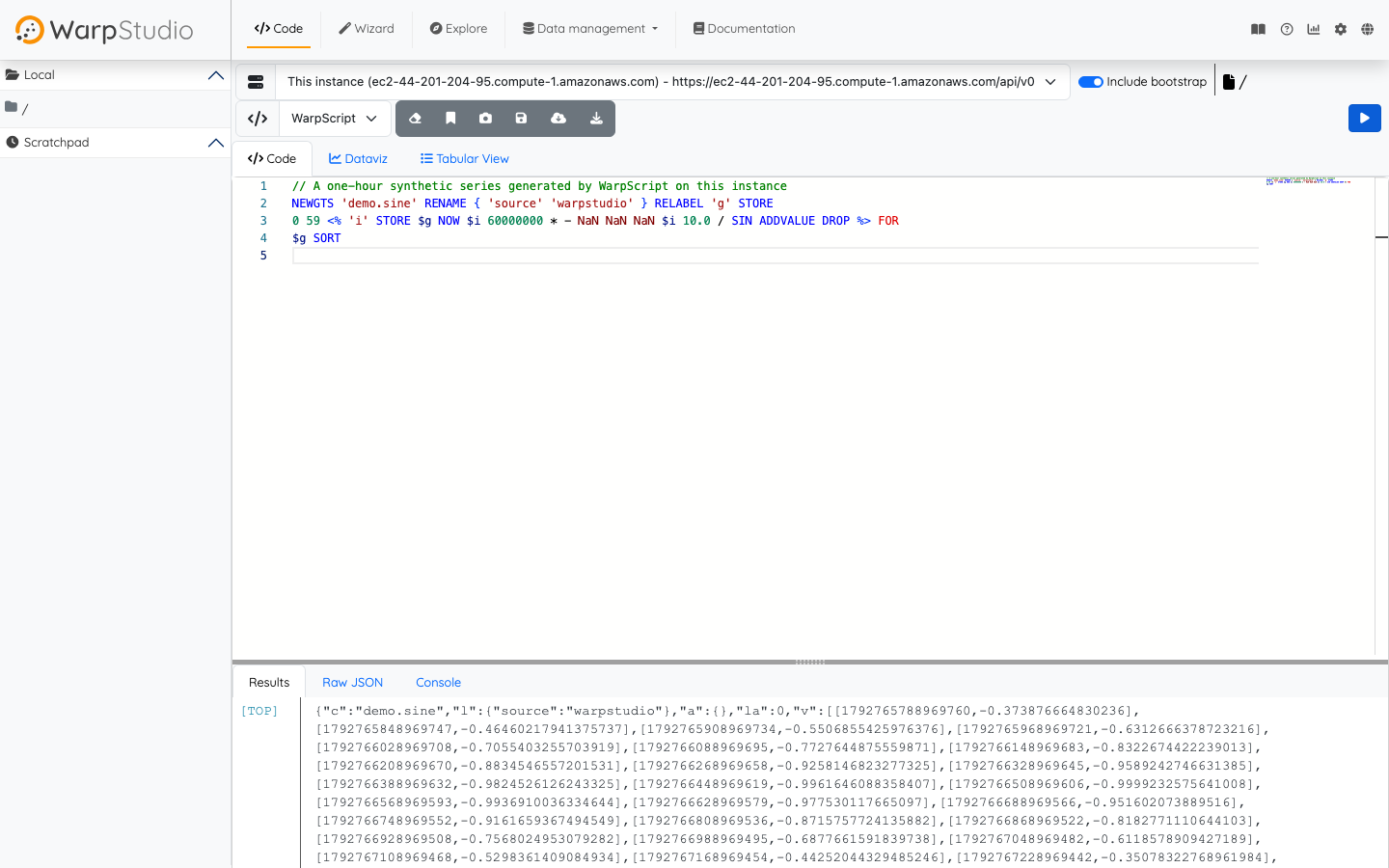Click the server icon beside the instance selector
Viewport: 1389px width, 868px height.
tap(256, 82)
